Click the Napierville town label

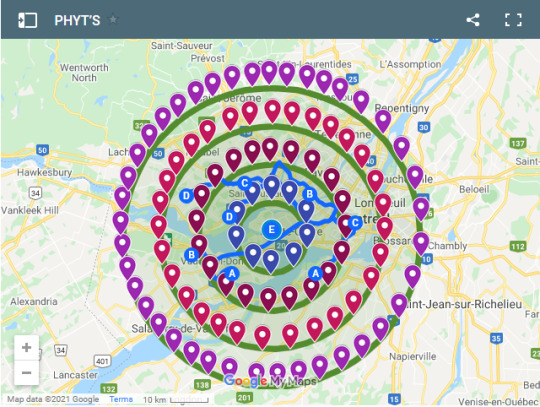coord(413,356)
